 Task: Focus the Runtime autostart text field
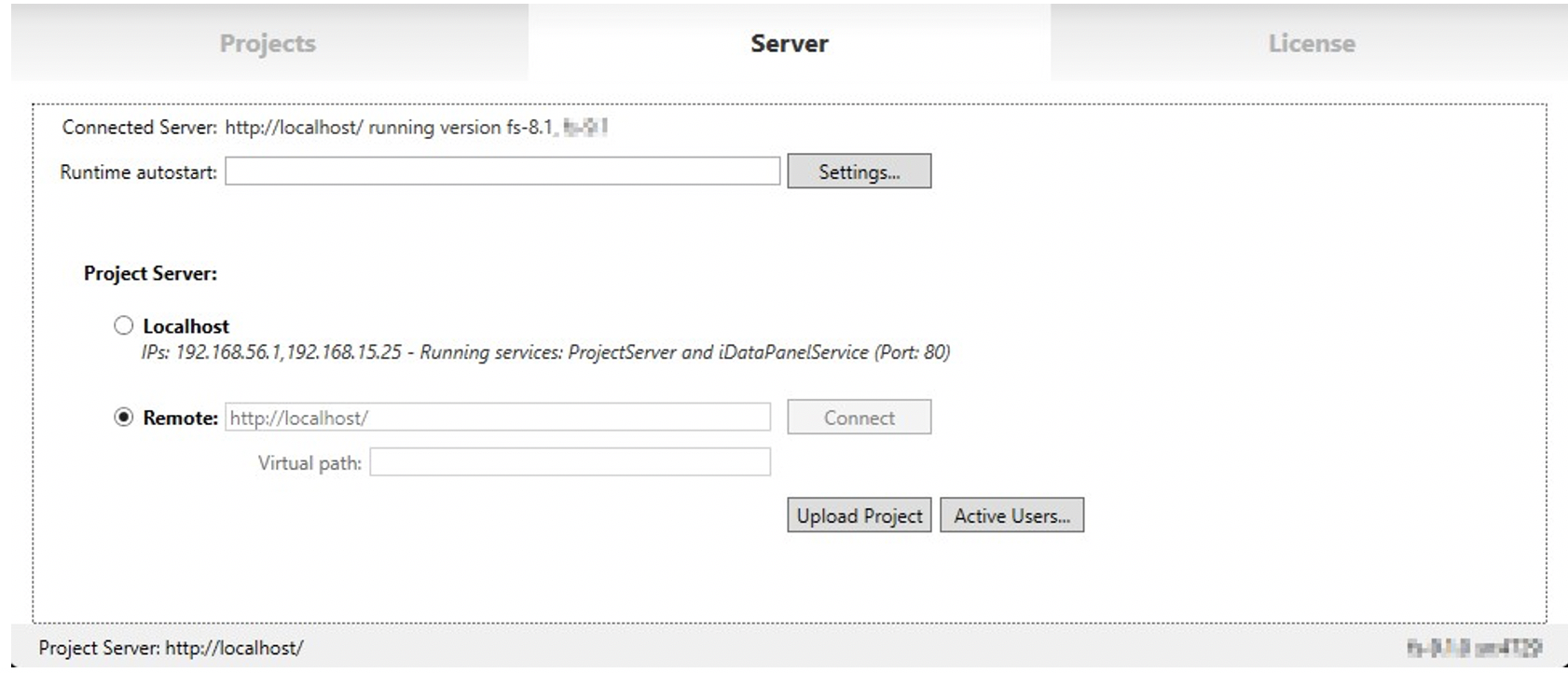pos(502,172)
